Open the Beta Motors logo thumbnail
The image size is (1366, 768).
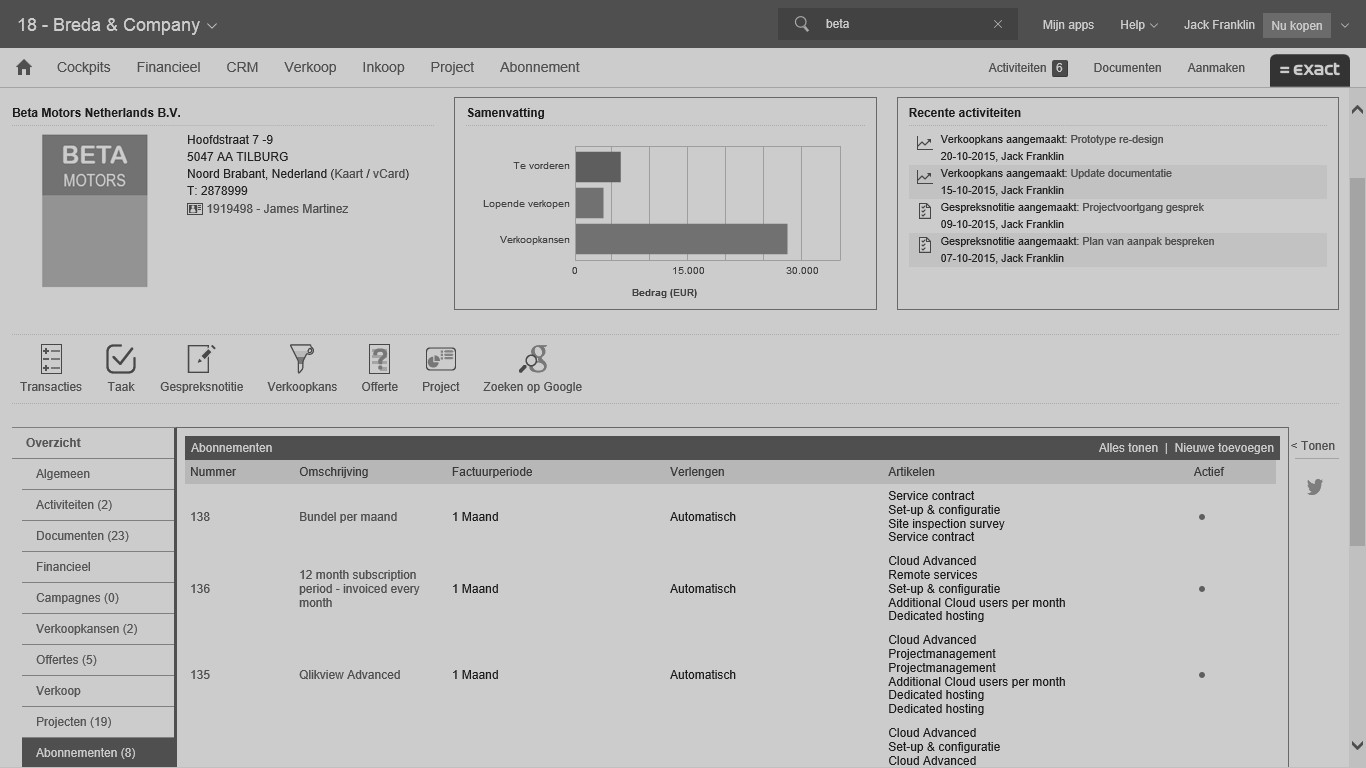[95, 211]
